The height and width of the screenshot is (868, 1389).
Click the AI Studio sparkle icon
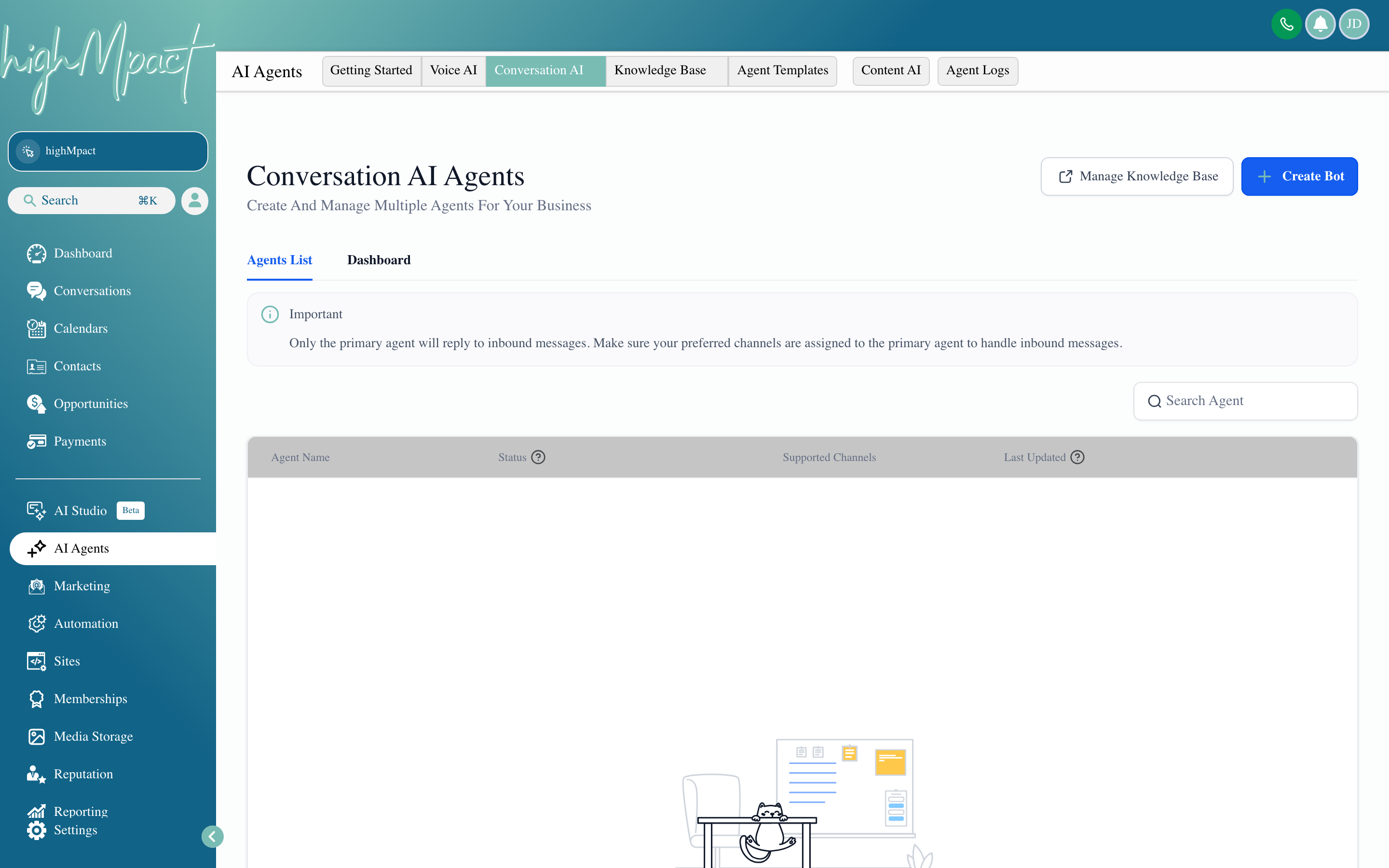36,510
